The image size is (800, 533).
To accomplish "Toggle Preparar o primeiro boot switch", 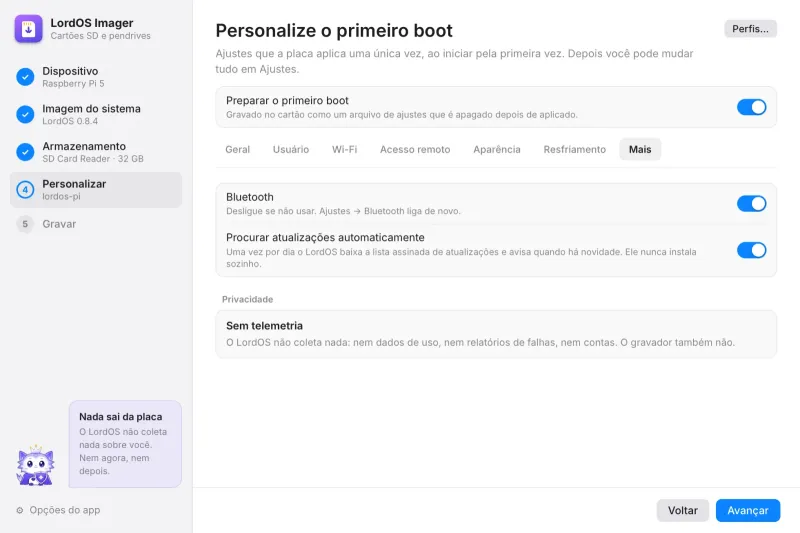I will (x=751, y=107).
